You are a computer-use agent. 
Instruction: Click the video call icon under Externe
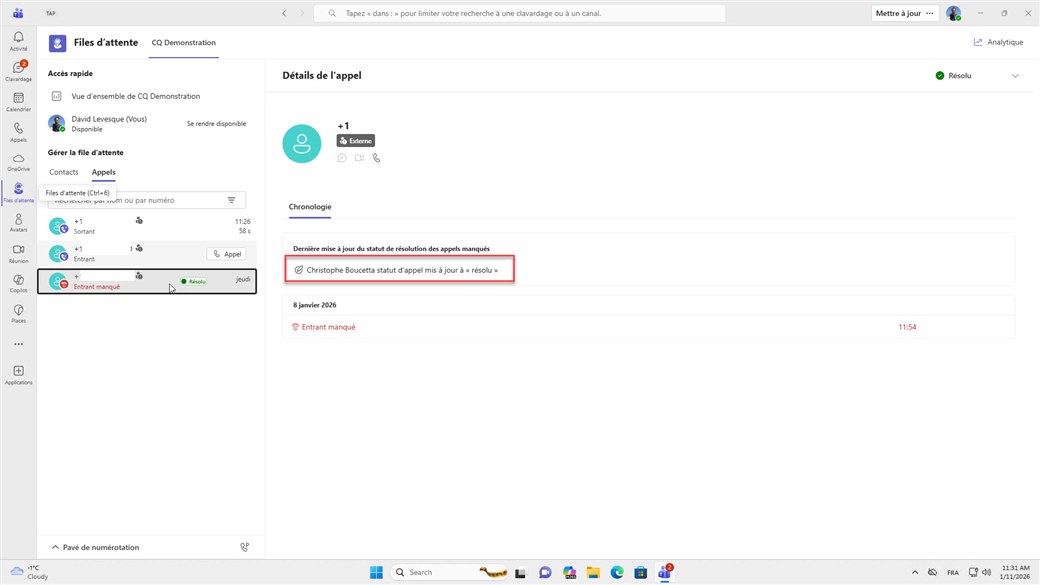[359, 158]
